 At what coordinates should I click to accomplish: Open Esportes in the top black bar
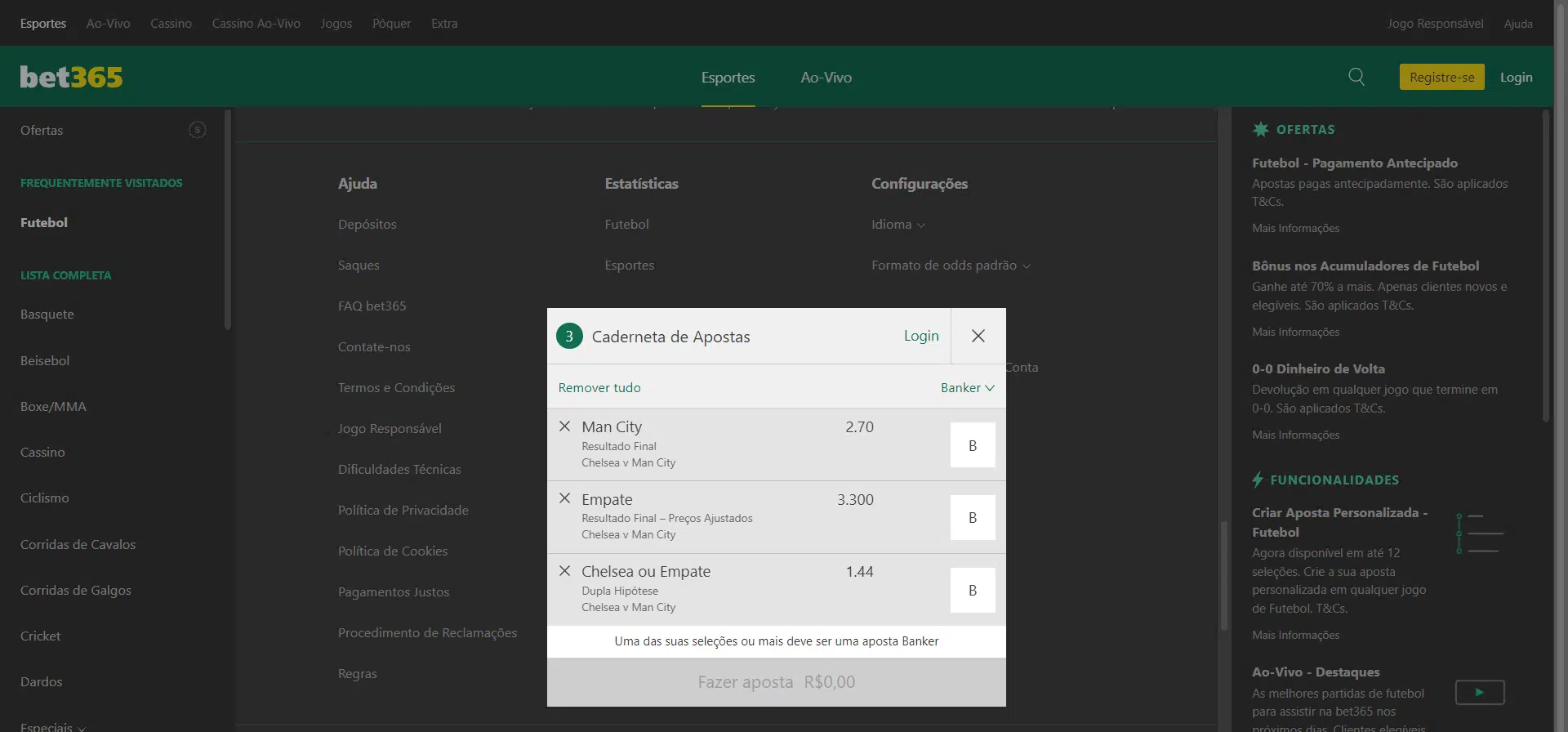[x=43, y=24]
